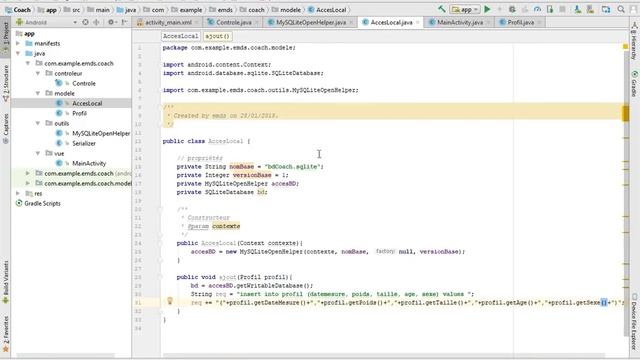Toggle the Structure side tab

pyautogui.click(x=5, y=84)
